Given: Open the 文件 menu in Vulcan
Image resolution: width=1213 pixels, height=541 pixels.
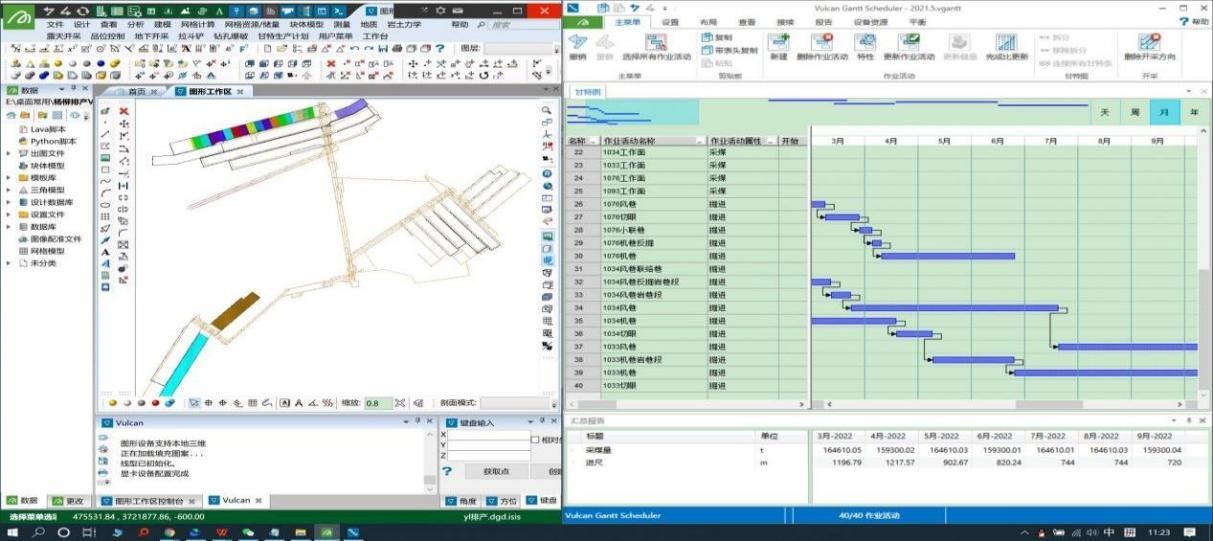Looking at the screenshot, I should click(x=55, y=23).
